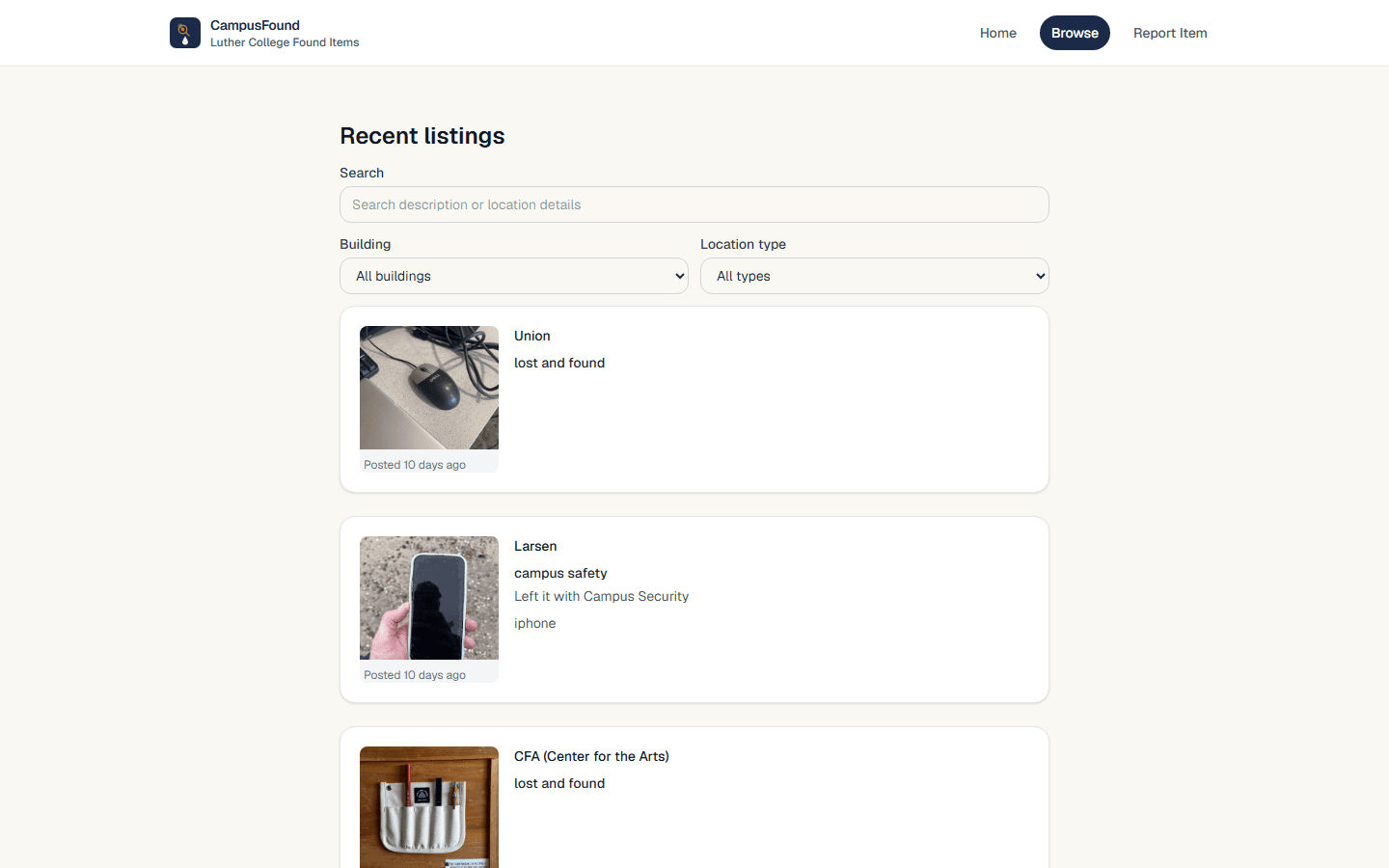The width and height of the screenshot is (1389, 868).
Task: Click 'campus safety' in Larsen listing
Action: tap(560, 573)
